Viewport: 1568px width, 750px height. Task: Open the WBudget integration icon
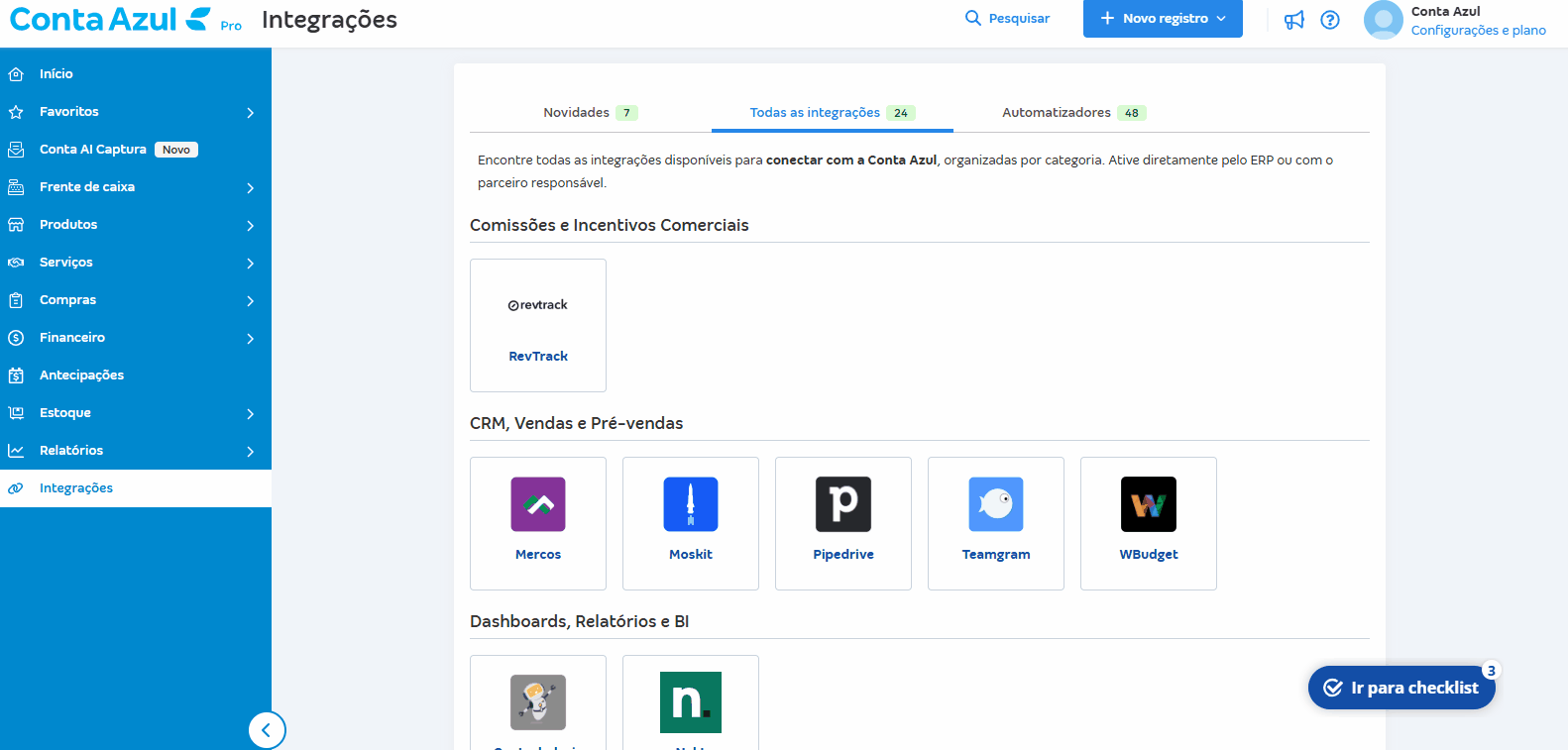pyautogui.click(x=1149, y=504)
